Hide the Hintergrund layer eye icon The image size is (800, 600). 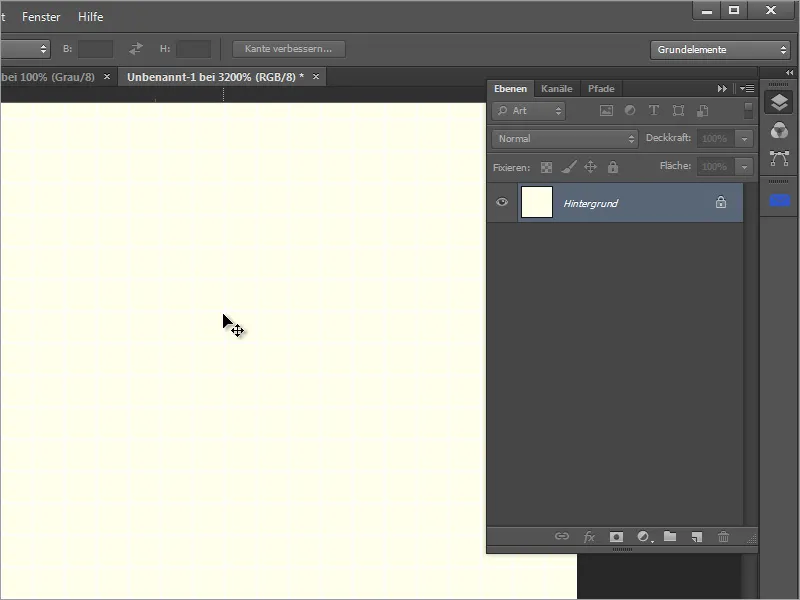point(502,202)
